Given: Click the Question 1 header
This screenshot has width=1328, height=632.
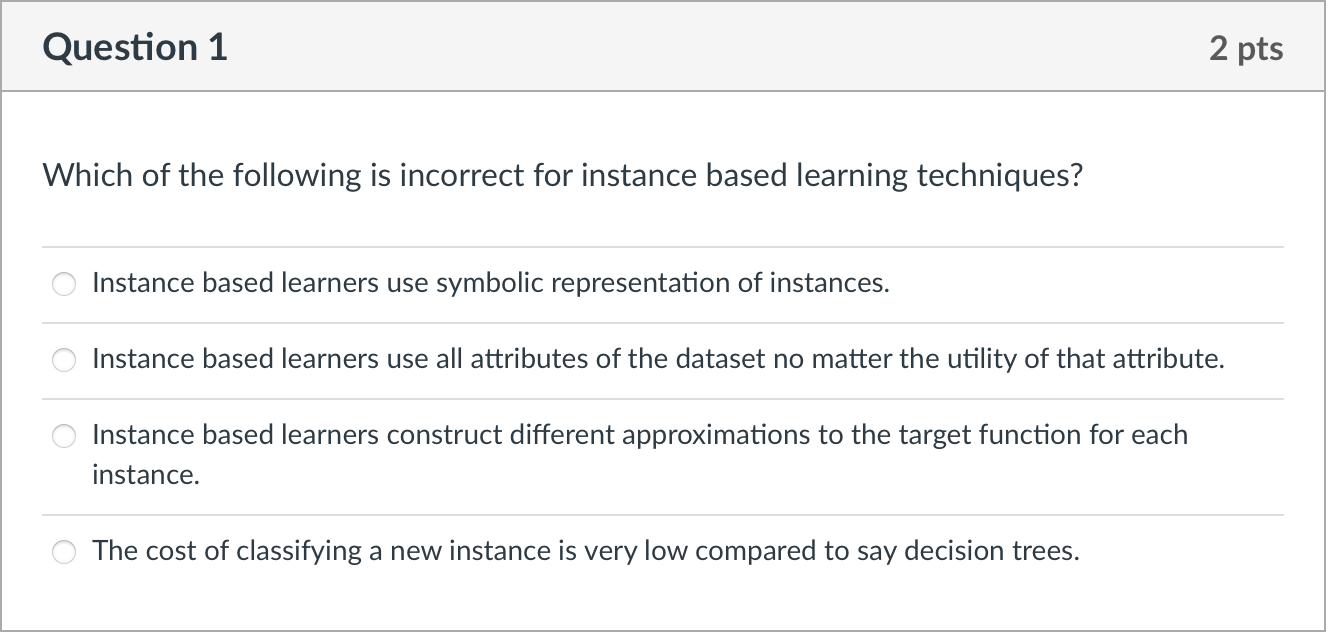Looking at the screenshot, I should pyautogui.click(x=135, y=46).
